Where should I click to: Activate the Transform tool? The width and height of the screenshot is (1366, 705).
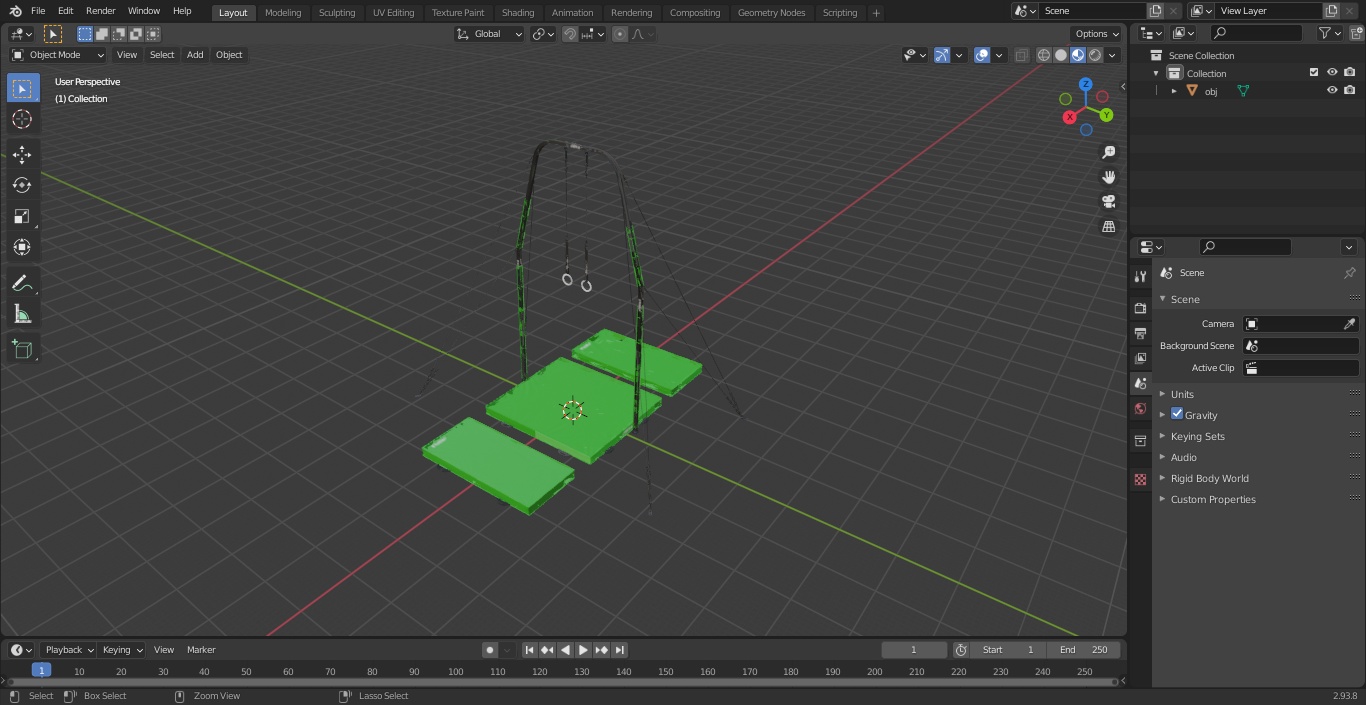click(x=22, y=247)
